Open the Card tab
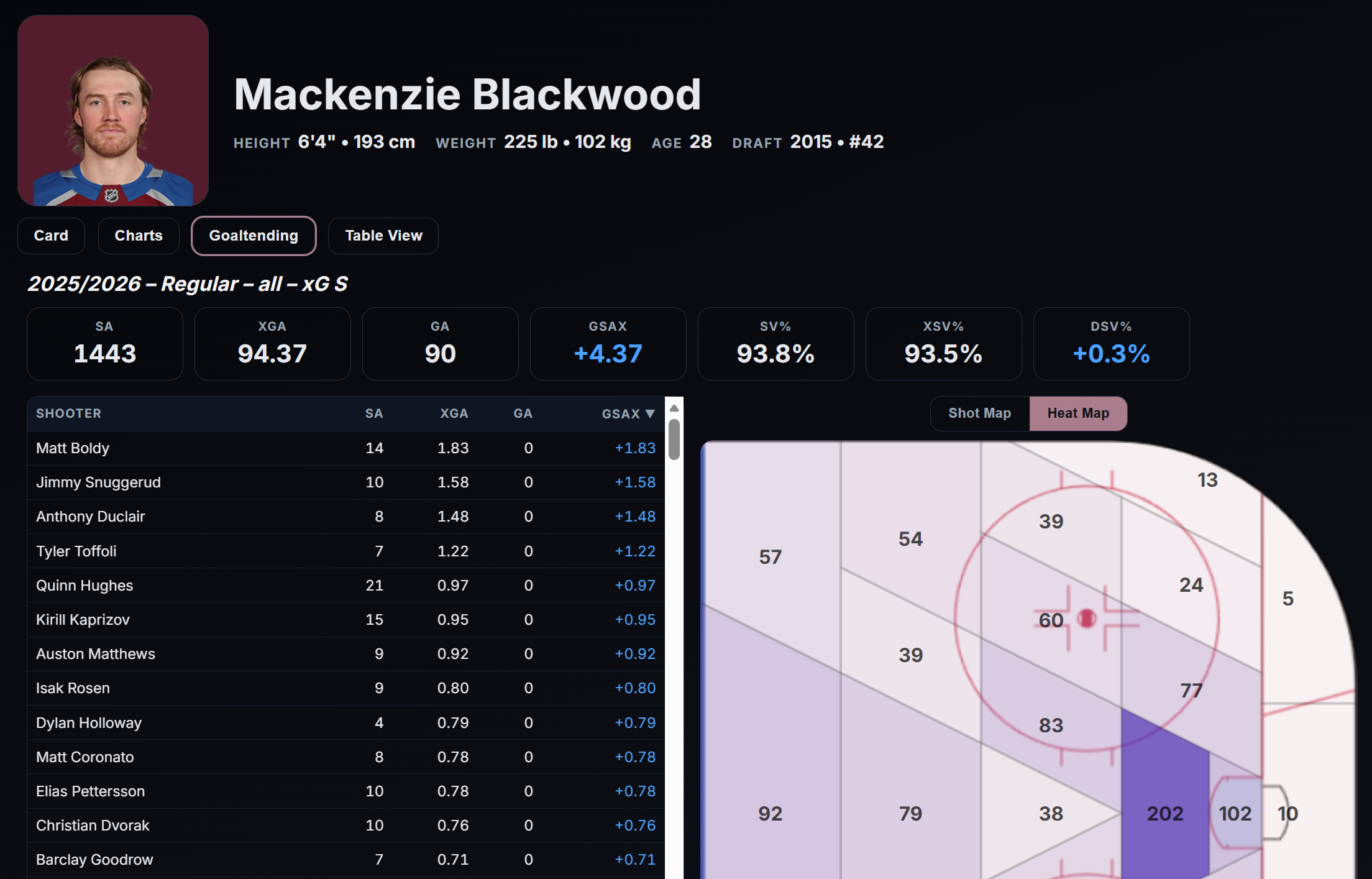 click(x=51, y=236)
